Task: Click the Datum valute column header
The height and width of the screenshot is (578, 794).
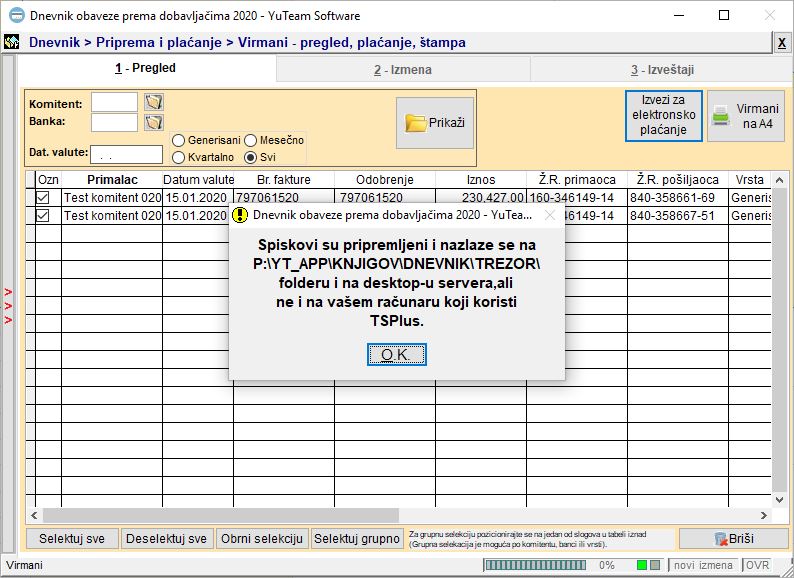Action: 198,180
